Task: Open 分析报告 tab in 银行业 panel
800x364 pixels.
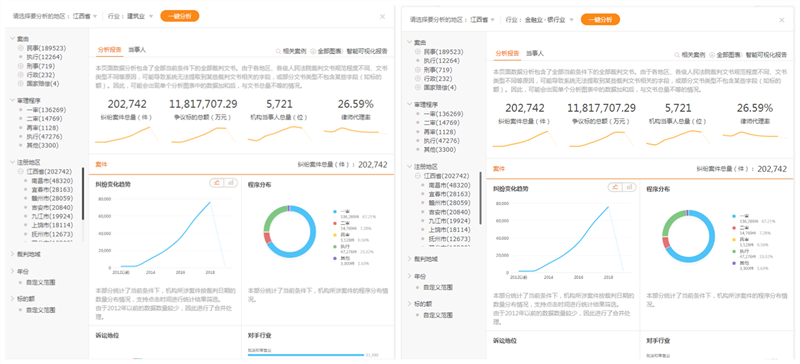Action: (x=507, y=53)
